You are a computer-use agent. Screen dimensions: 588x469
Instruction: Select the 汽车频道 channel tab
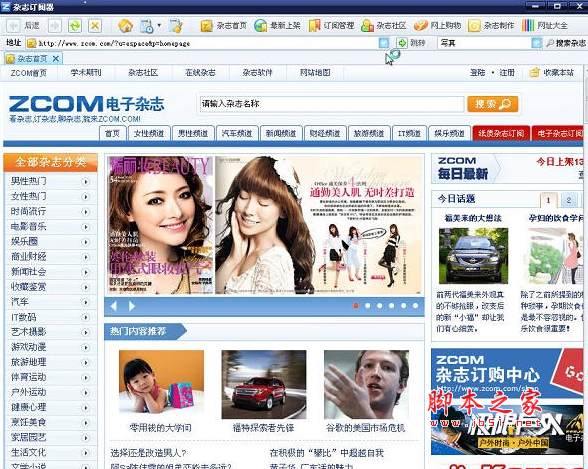[237, 133]
